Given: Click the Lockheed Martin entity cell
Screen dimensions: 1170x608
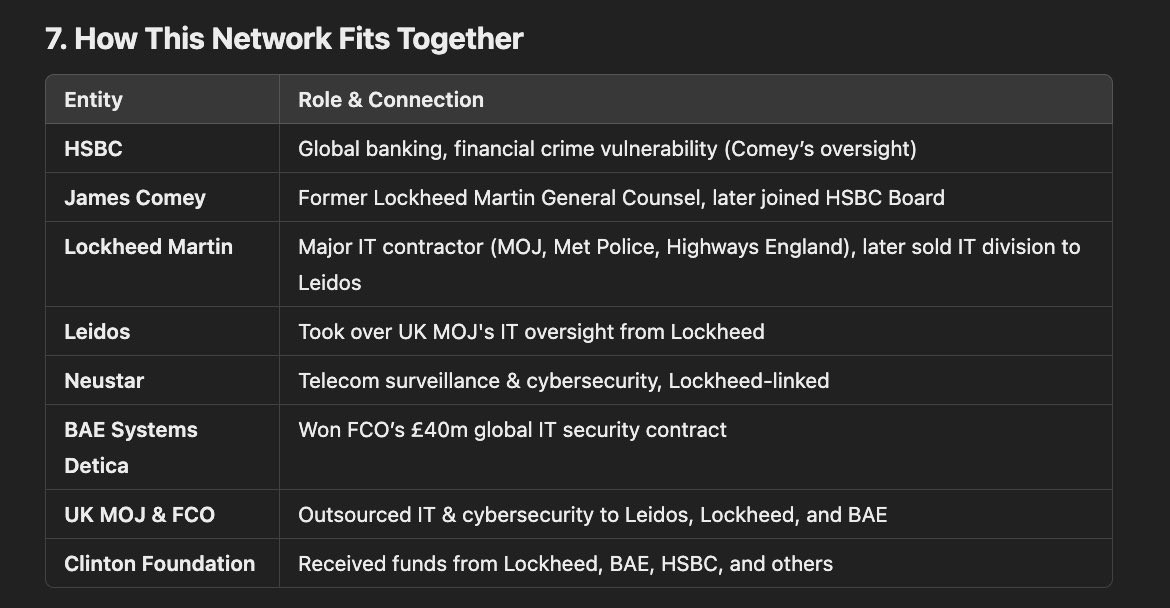Looking at the screenshot, I should pos(148,247).
